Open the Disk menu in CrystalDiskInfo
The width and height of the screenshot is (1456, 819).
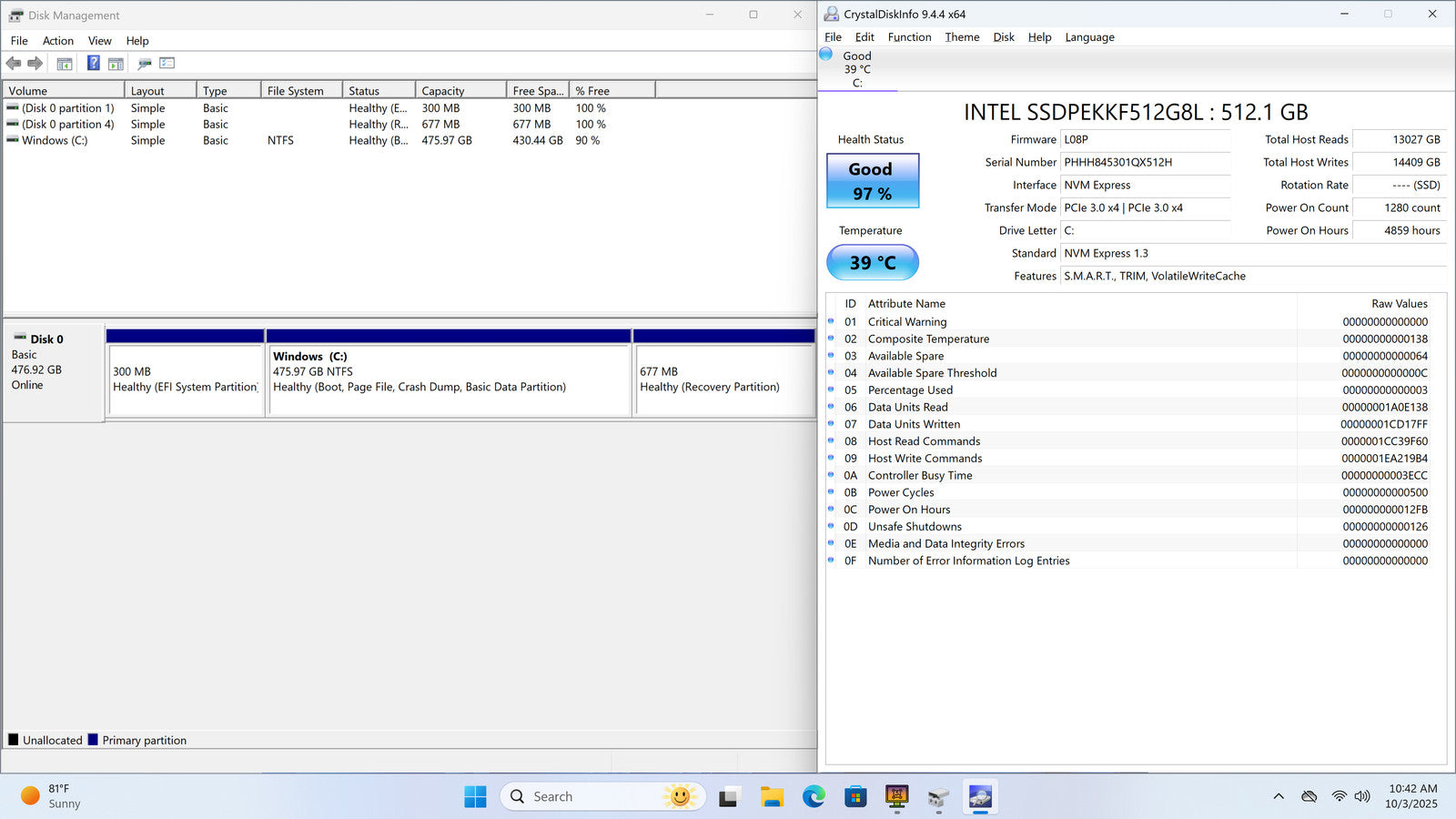tap(1003, 37)
